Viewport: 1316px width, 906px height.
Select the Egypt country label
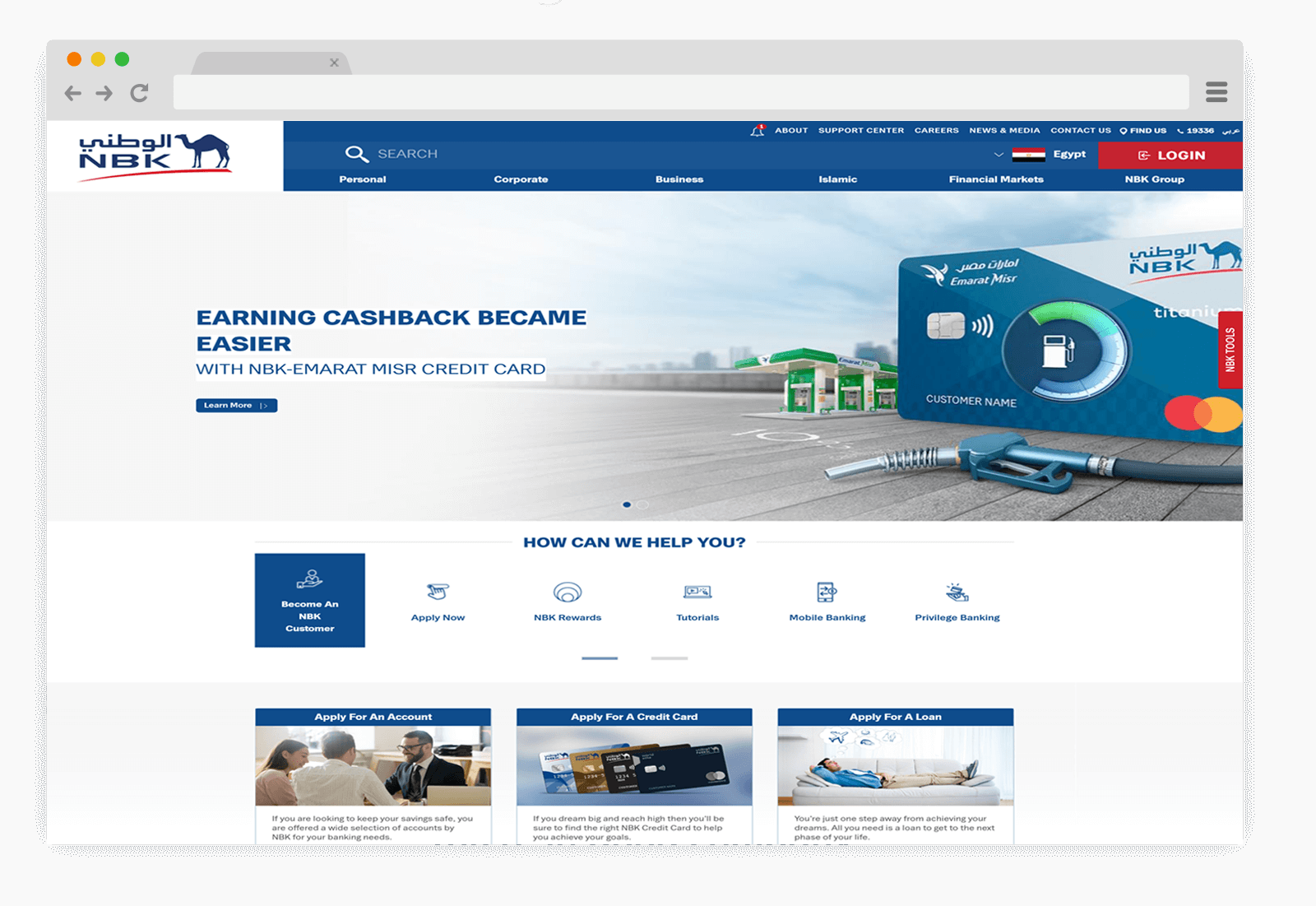[x=1069, y=154]
